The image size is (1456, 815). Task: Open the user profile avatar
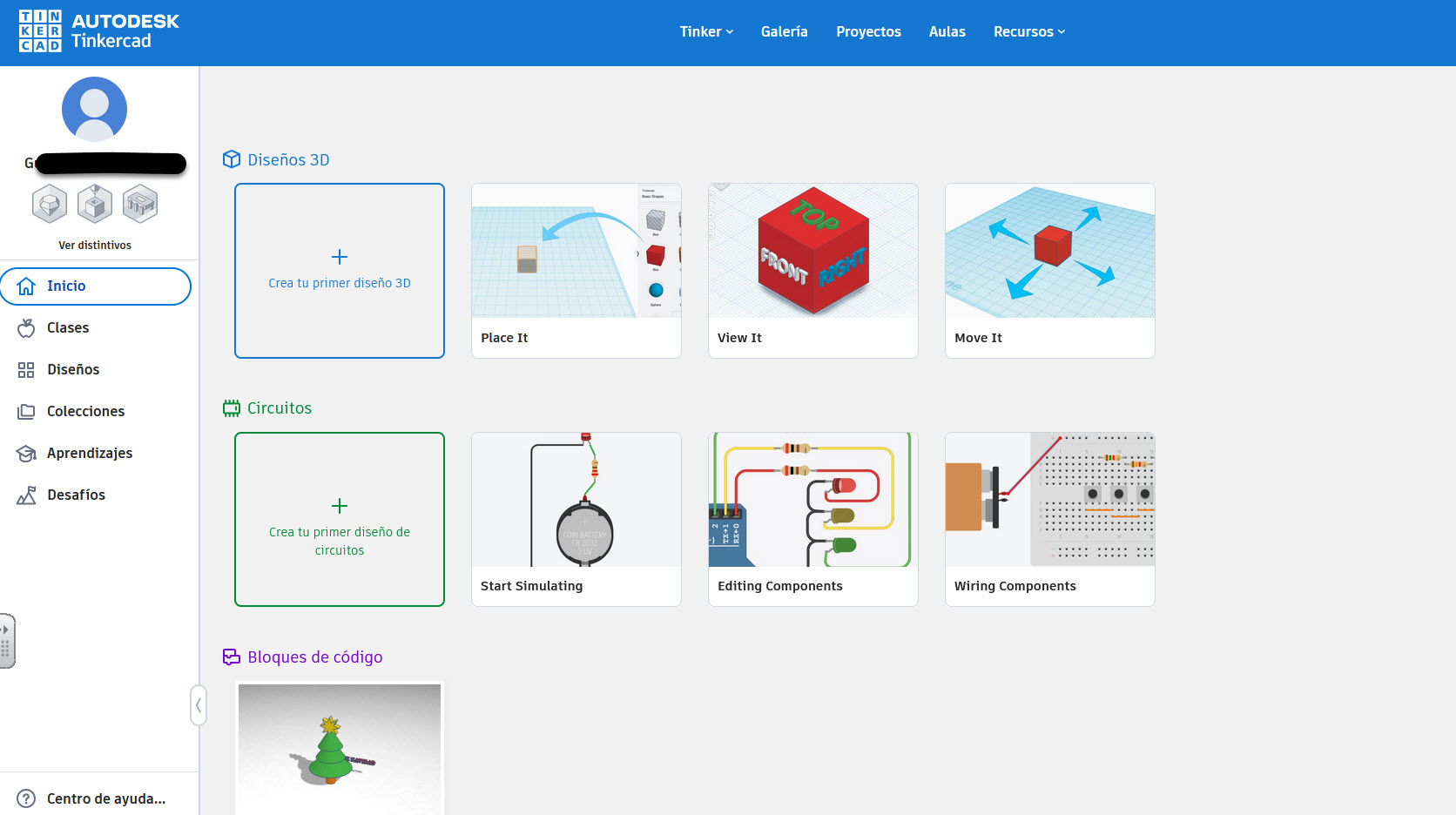[94, 109]
